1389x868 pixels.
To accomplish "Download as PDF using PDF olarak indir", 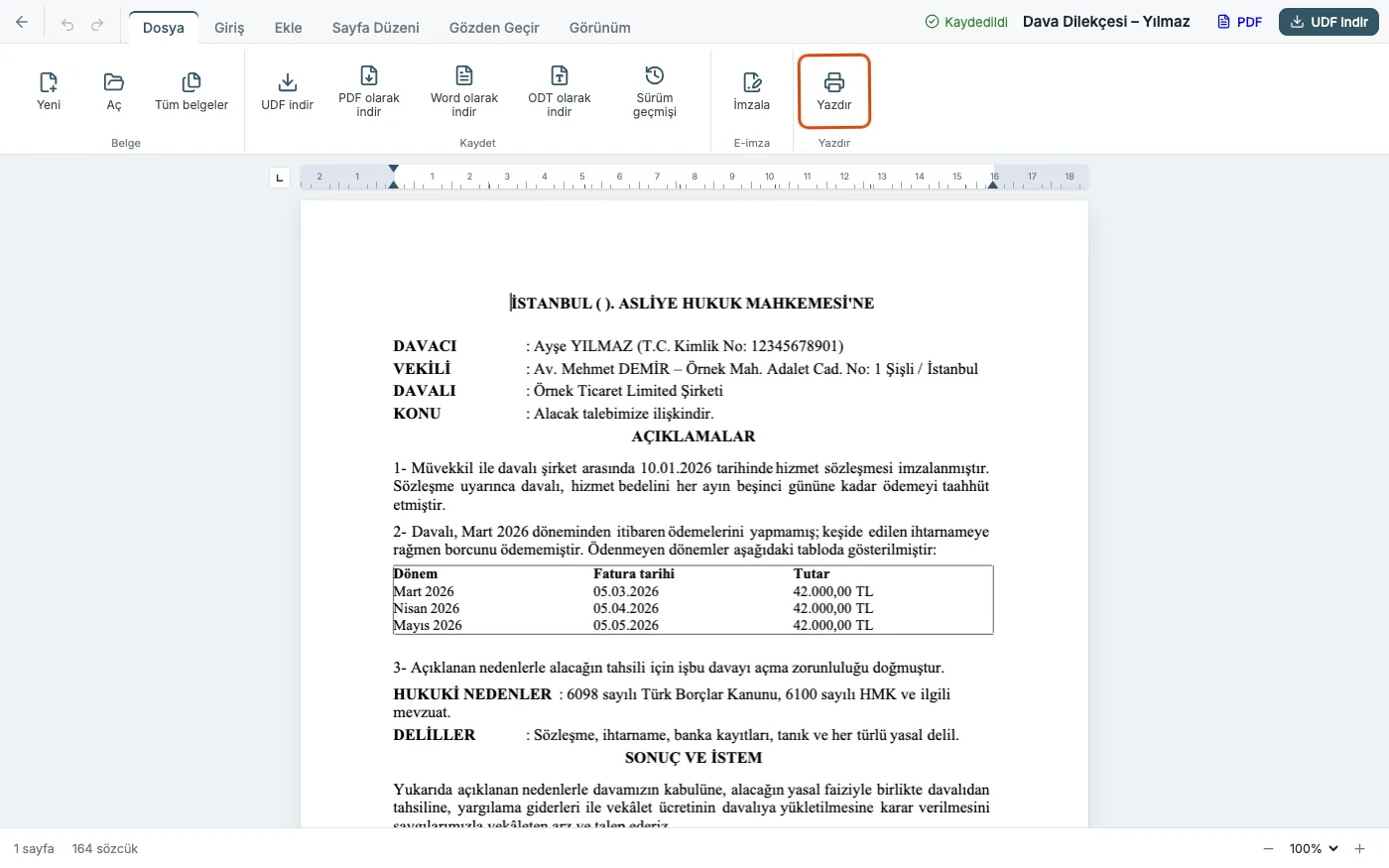I will point(369,91).
